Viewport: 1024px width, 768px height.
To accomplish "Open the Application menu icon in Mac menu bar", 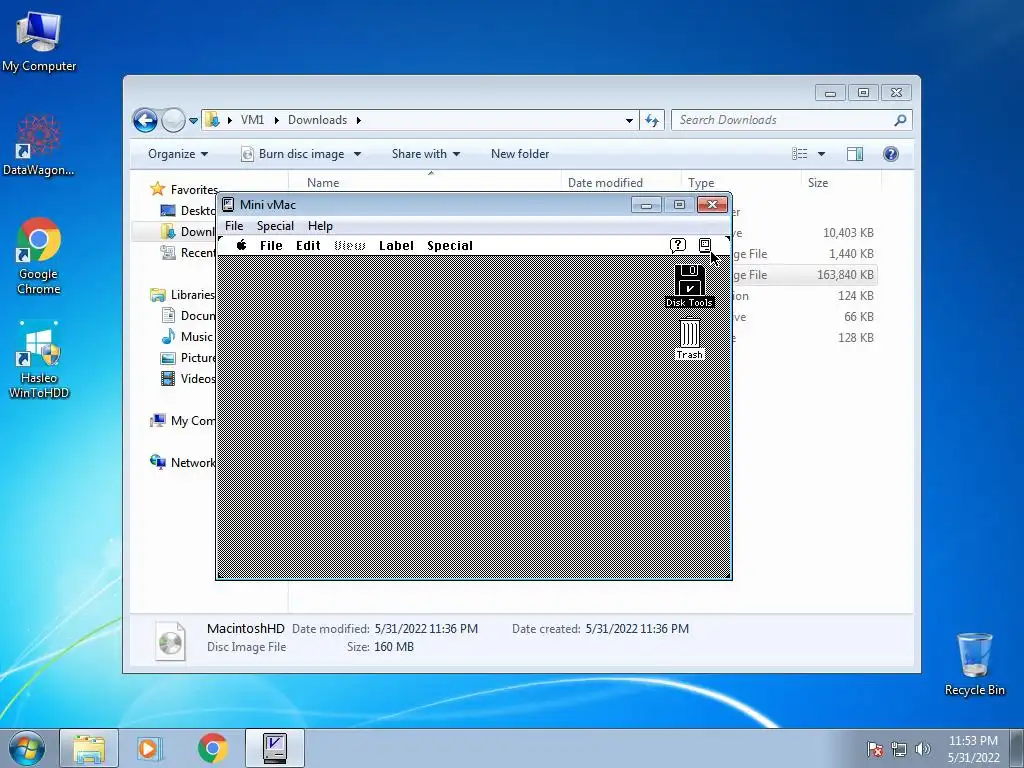I will tap(705, 245).
